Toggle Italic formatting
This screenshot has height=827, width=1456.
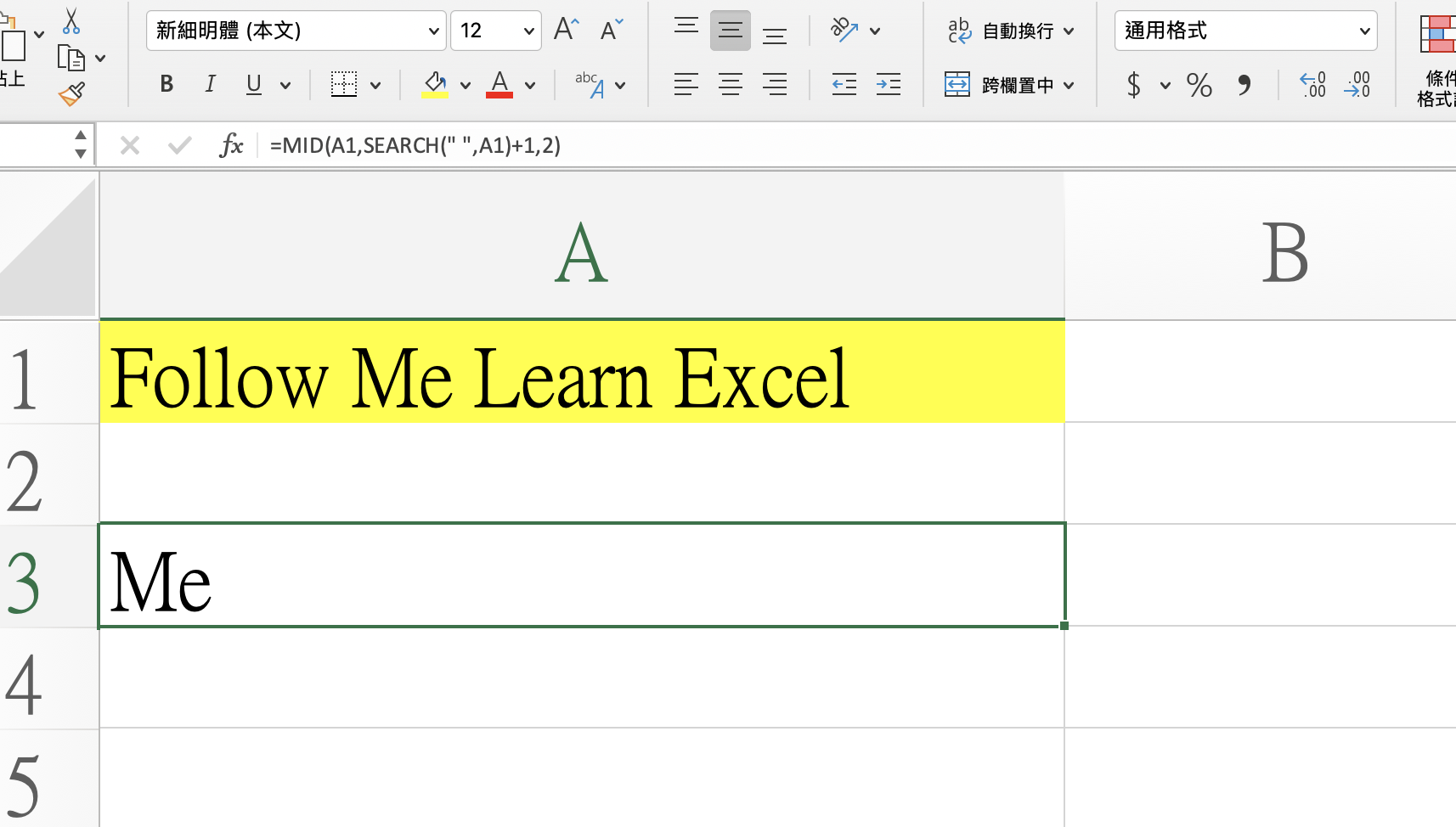(210, 84)
